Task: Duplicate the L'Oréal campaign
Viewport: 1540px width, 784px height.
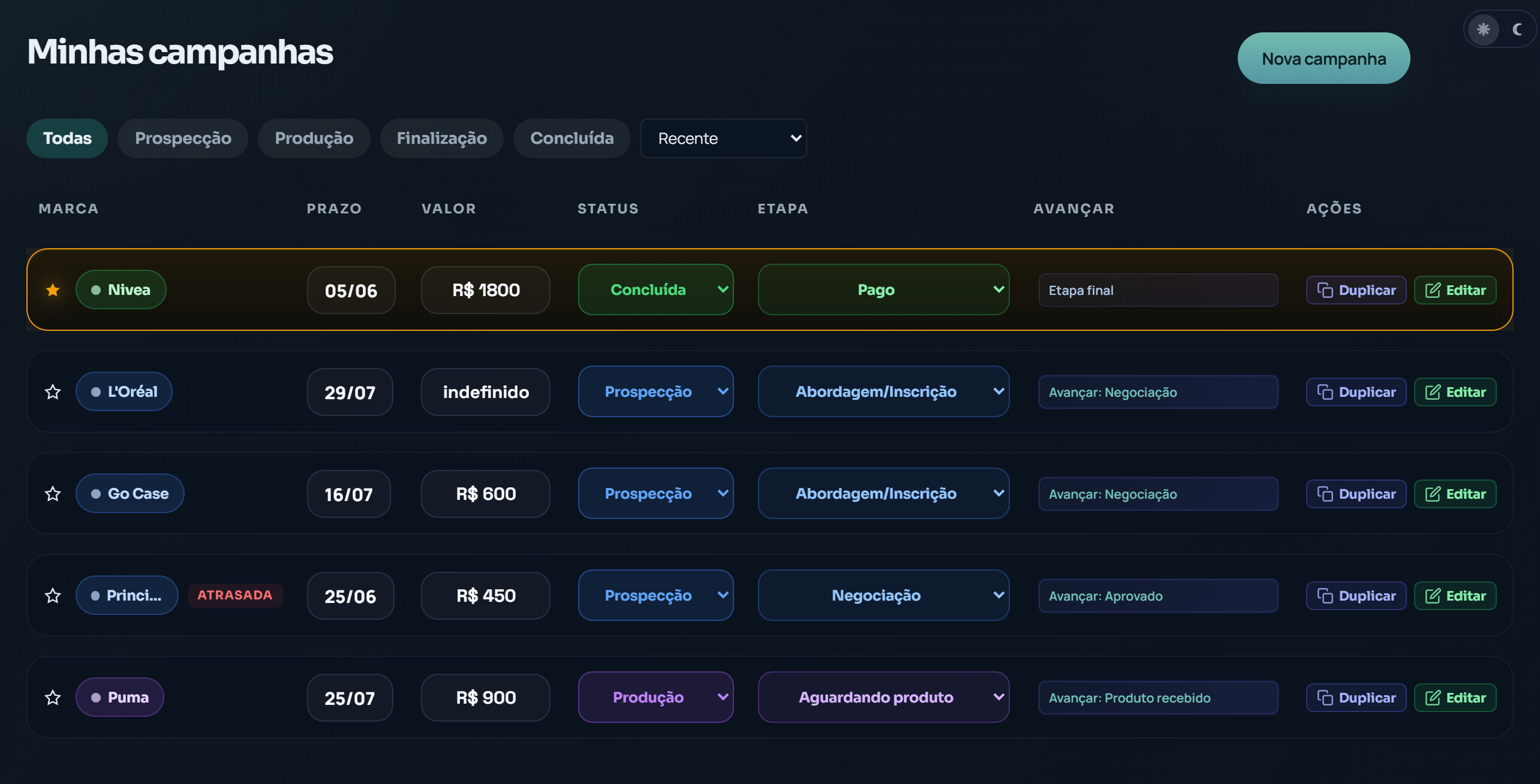Action: coord(1356,392)
